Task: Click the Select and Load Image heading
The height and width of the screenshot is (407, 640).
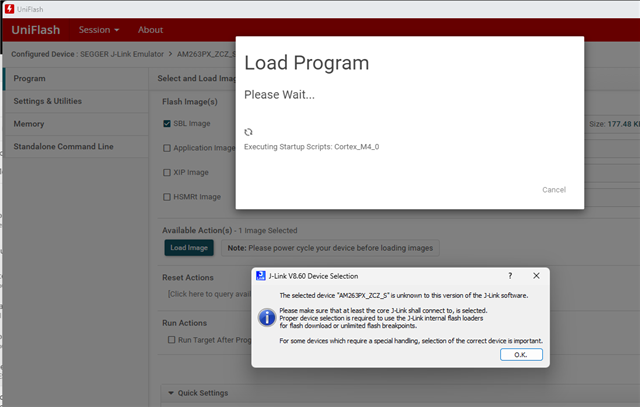Action: 196,78
